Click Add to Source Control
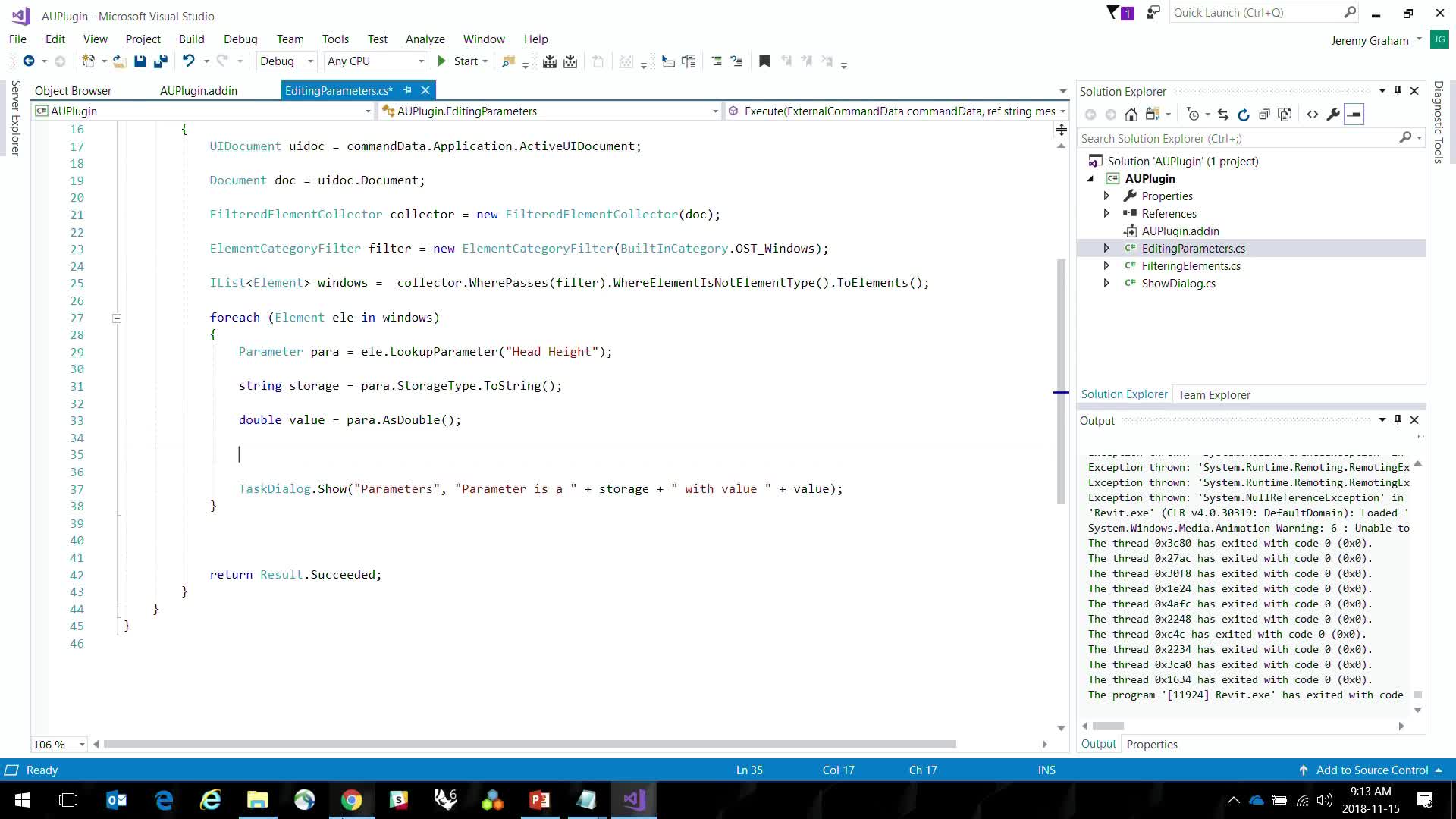 (x=1371, y=770)
